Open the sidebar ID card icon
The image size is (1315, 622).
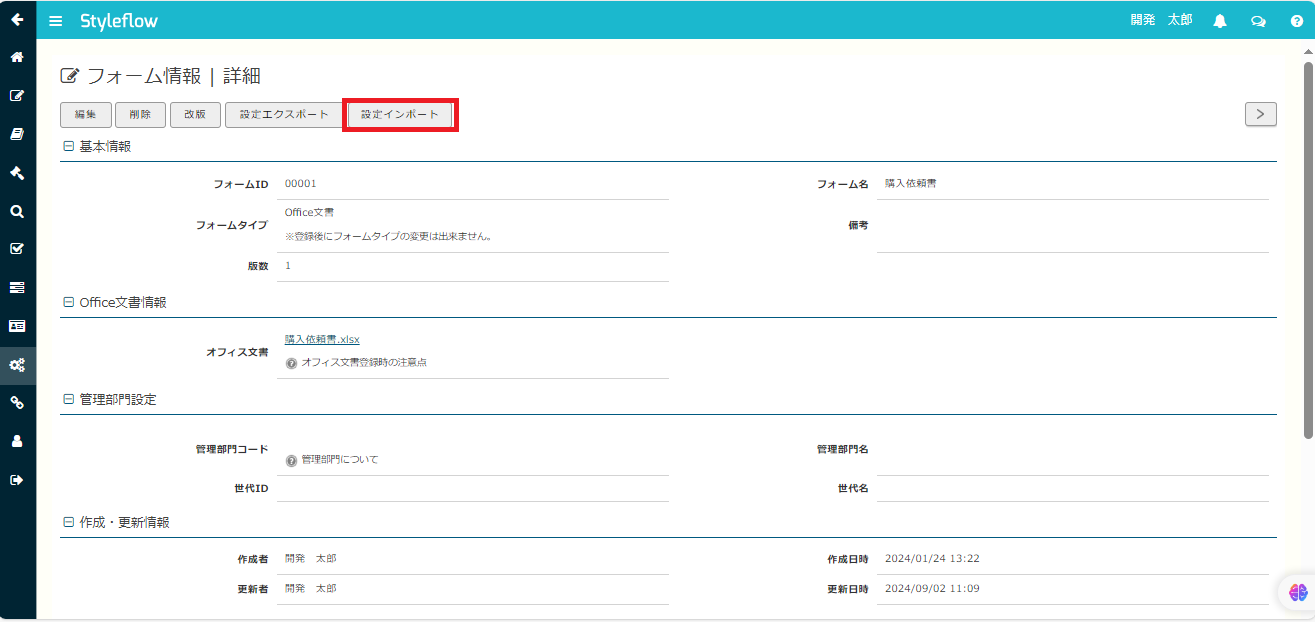[x=17, y=326]
